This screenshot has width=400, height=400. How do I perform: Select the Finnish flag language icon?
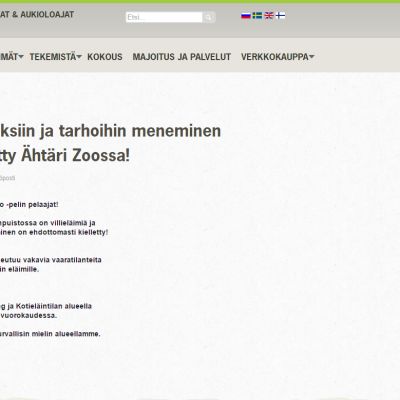tap(280, 16)
